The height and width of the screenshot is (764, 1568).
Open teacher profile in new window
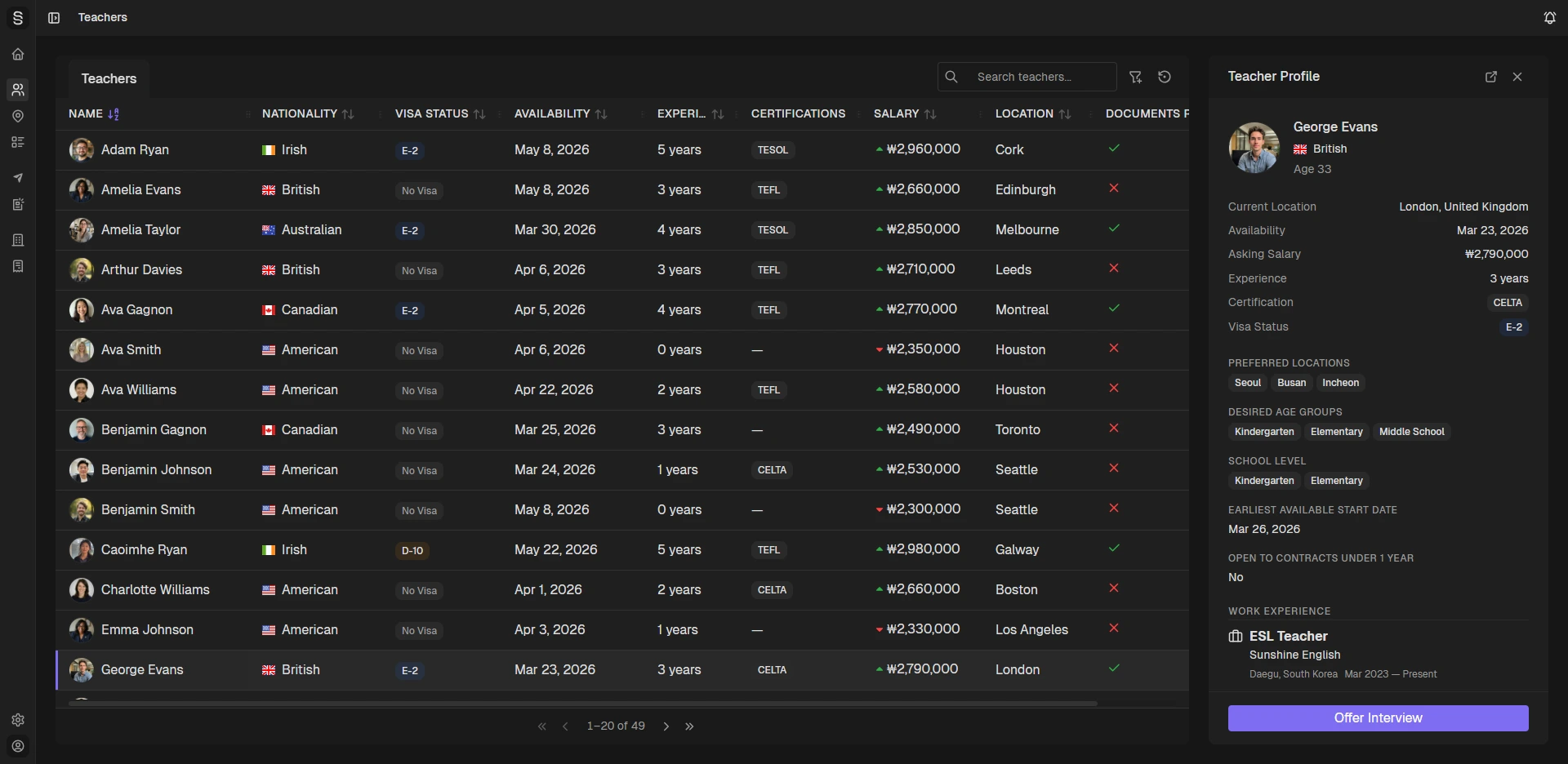tap(1490, 77)
